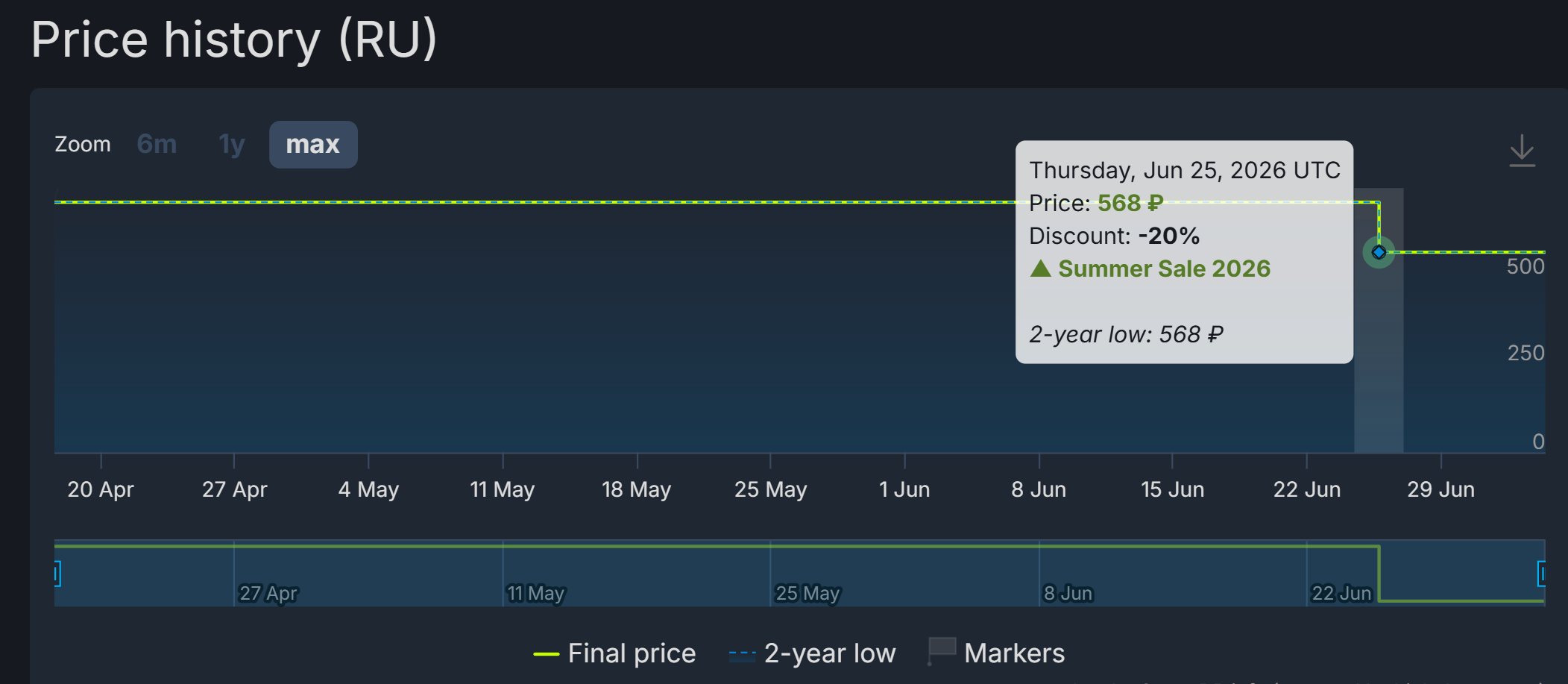This screenshot has height=684, width=1568.
Task: Click the chart download arrow icon
Action: tap(1522, 151)
